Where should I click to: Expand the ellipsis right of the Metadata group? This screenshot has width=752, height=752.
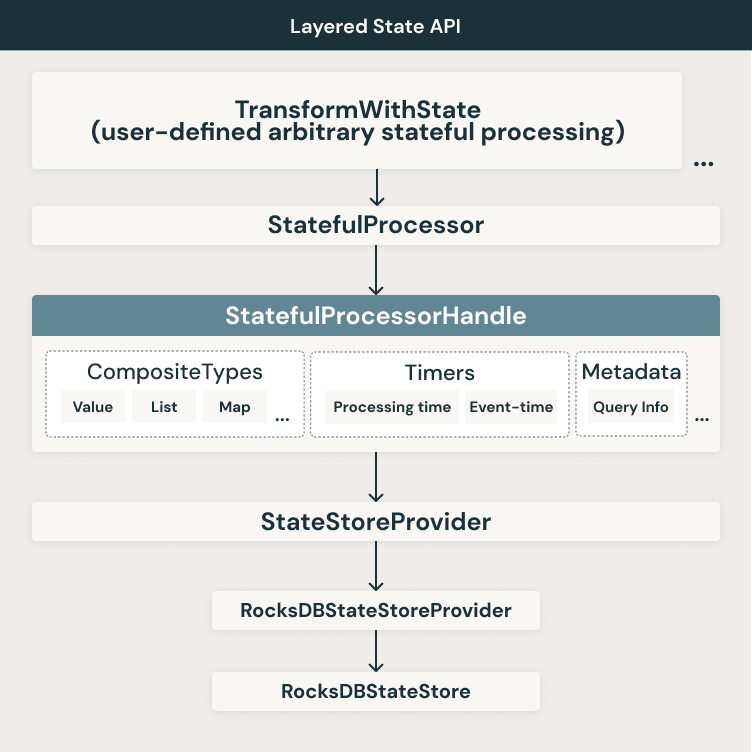703,420
